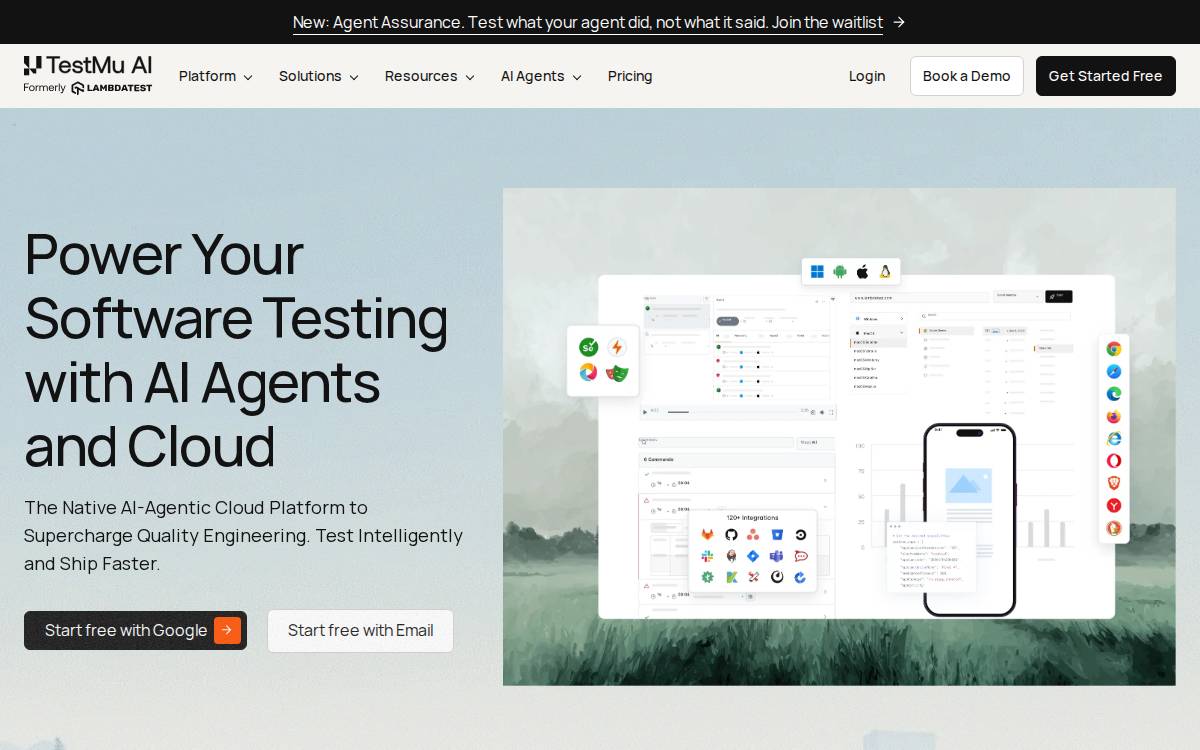
Task: Click the red Yandex browser icon
Action: coord(1113,506)
